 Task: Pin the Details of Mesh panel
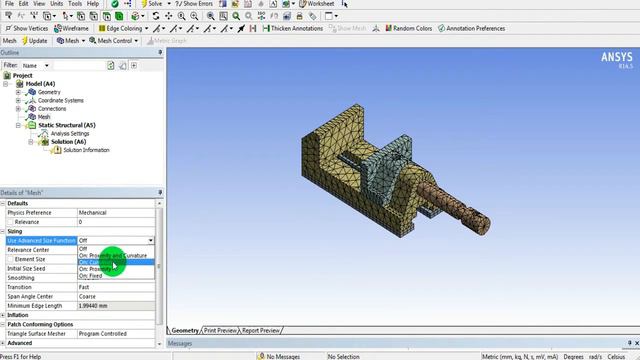[160, 193]
